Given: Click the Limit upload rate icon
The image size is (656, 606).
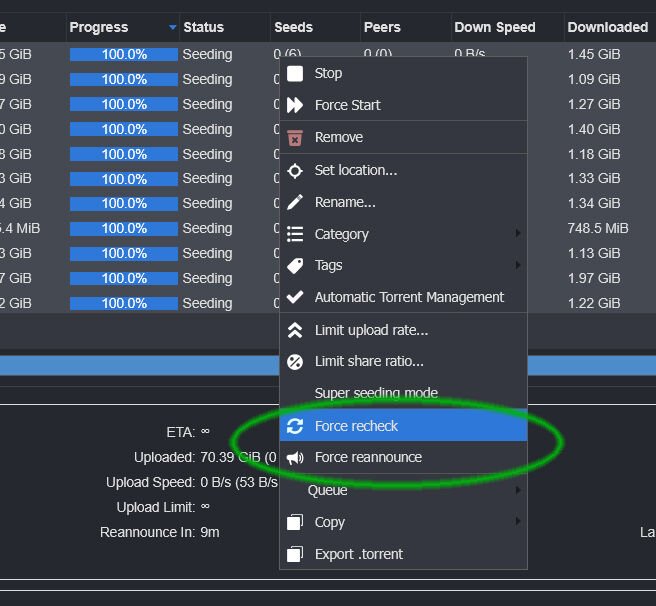Looking at the screenshot, I should pos(295,330).
